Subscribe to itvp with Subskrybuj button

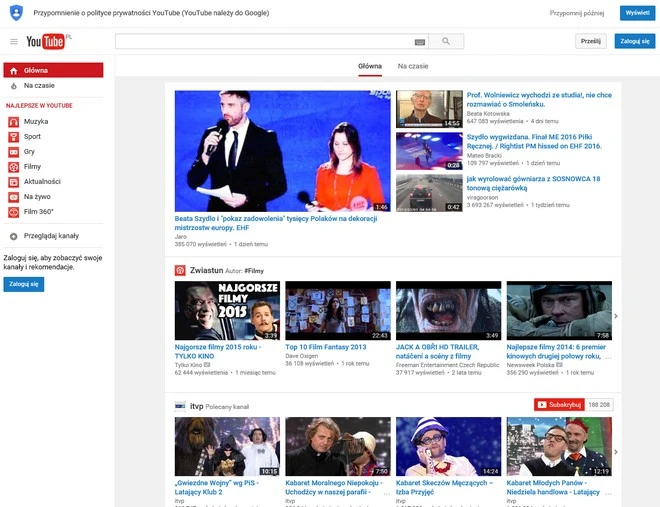pyautogui.click(x=558, y=405)
